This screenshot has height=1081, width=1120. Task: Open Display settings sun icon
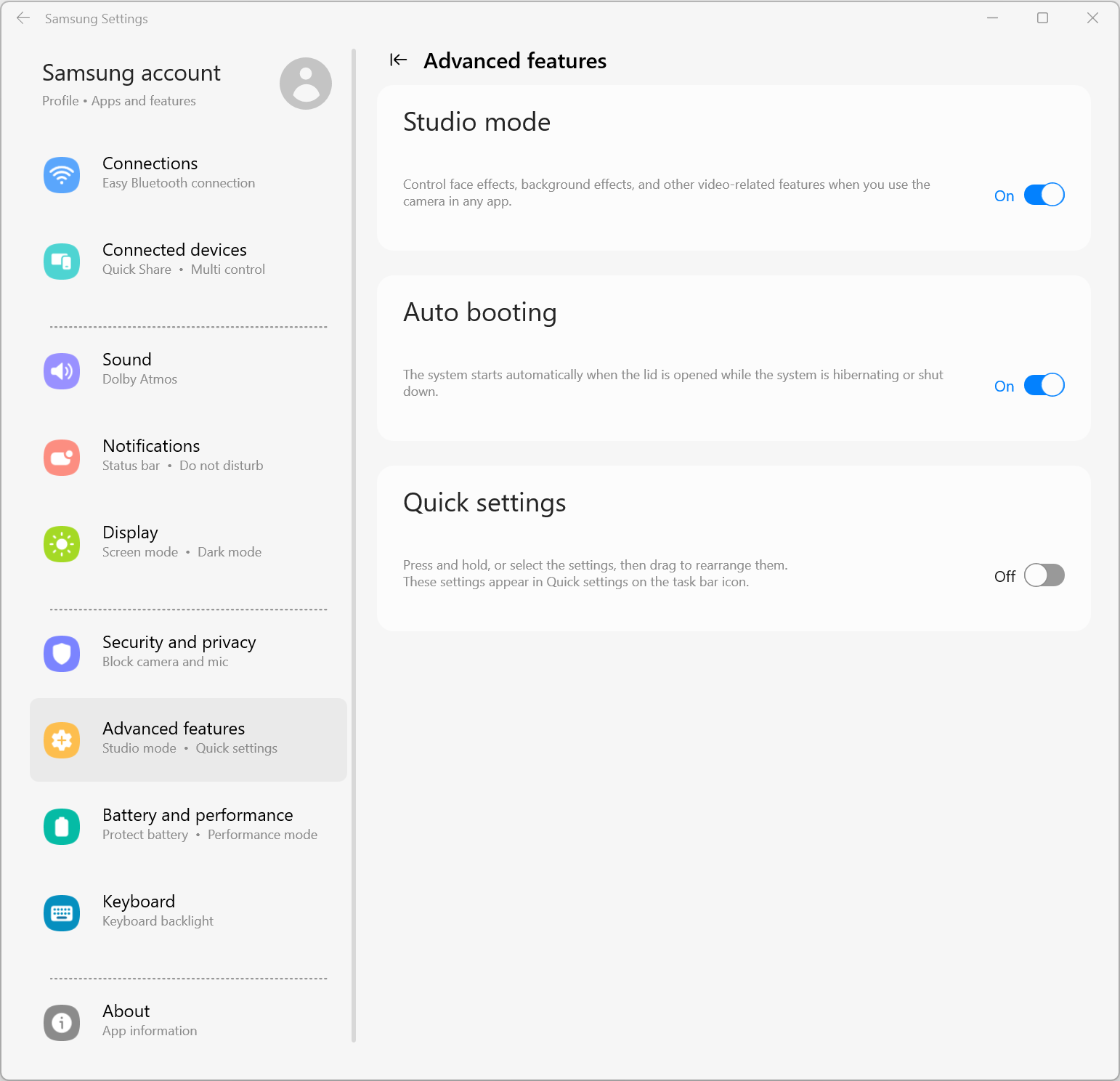(x=62, y=544)
